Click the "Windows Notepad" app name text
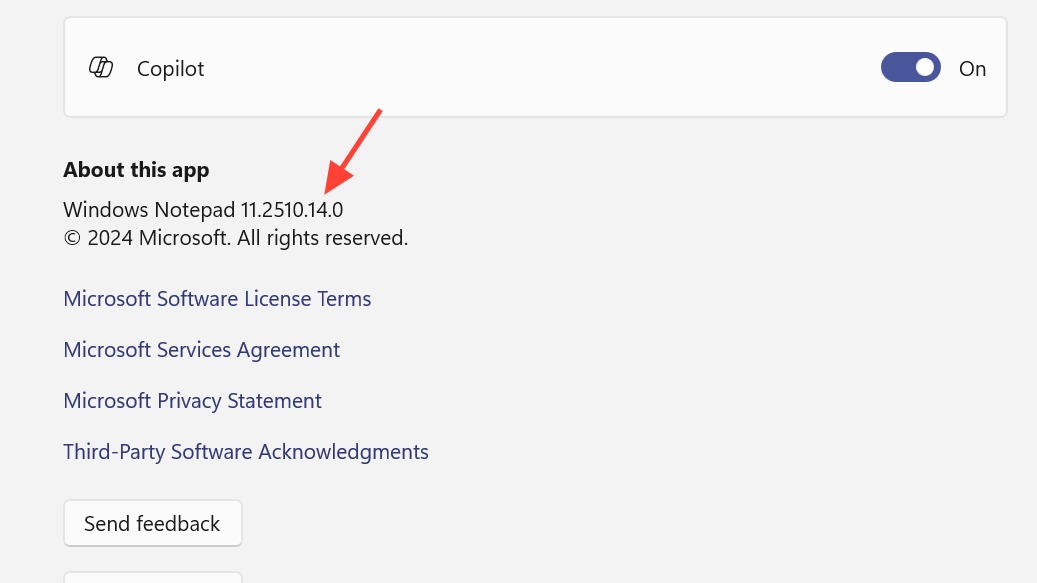Viewport: 1037px width, 583px height. point(149,210)
